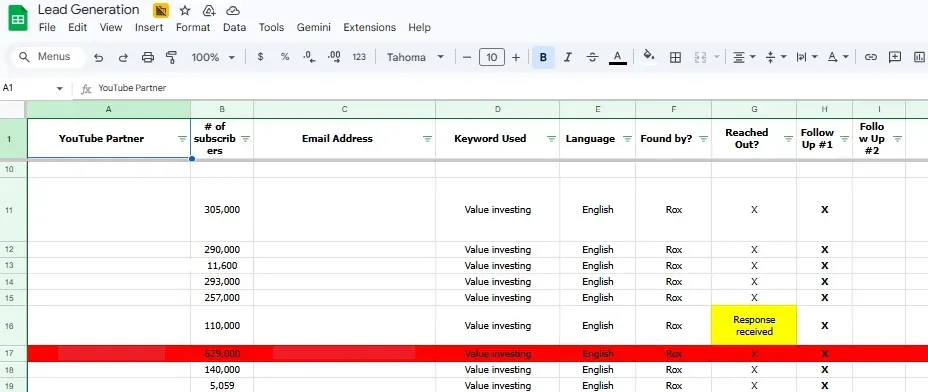Open filter on Email Address column
Screen dimensions: 928x392
(427, 139)
